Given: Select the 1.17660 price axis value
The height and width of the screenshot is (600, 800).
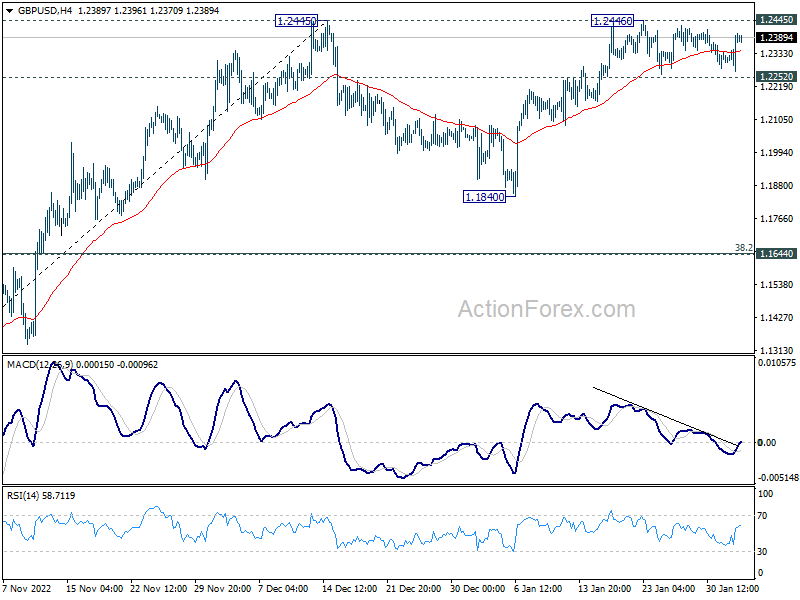Looking at the screenshot, I should tap(776, 218).
